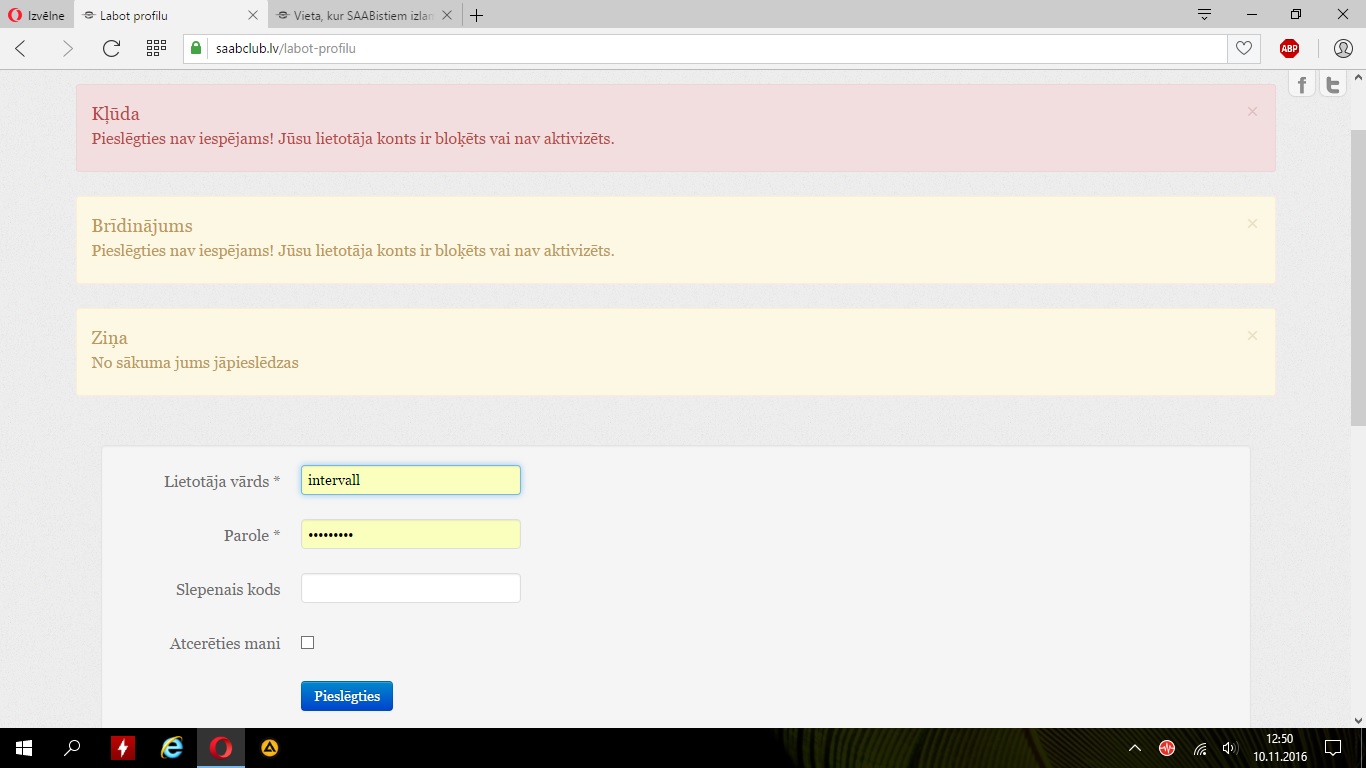Dismiss the Brīdinājums warning alert
The width and height of the screenshot is (1366, 768).
(x=1252, y=224)
